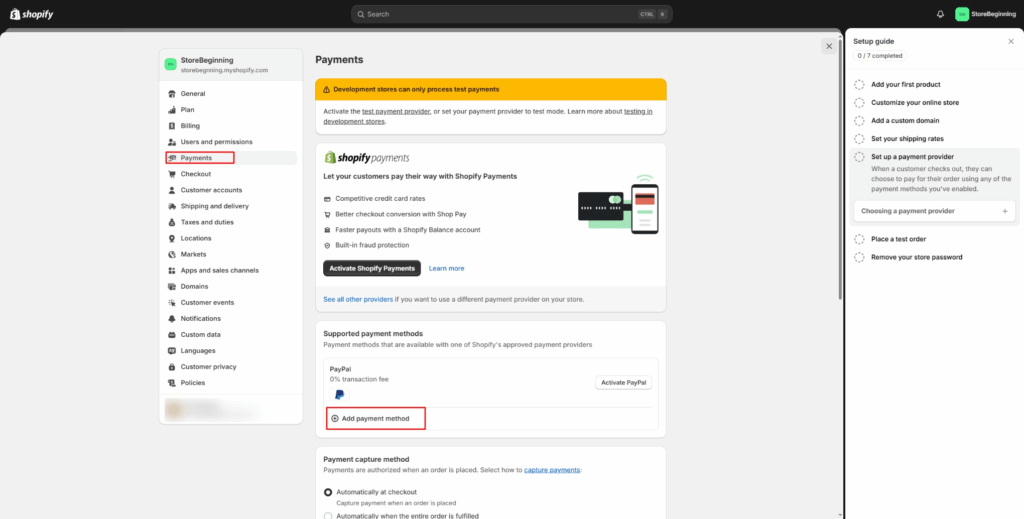1024x519 pixels.
Task: Expand the Set your shipping rates step
Action: point(906,139)
